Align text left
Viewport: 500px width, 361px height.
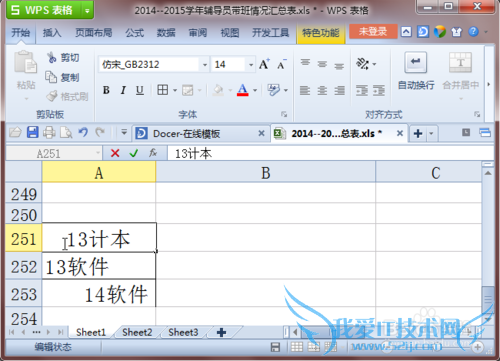(x=305, y=90)
